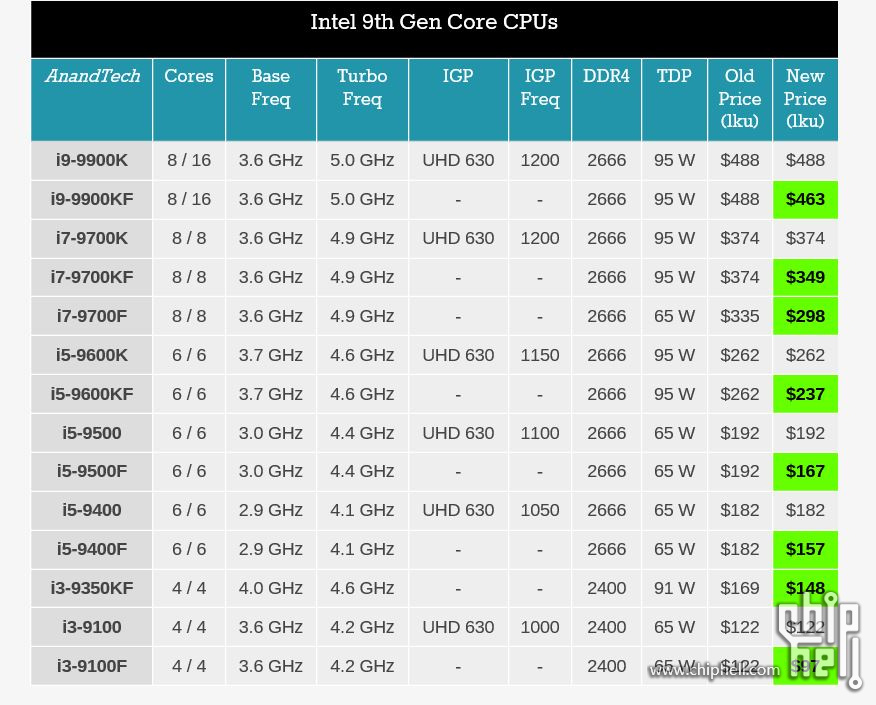Click the i3-9100F model name cell
The image size is (876, 705).
coord(92,666)
